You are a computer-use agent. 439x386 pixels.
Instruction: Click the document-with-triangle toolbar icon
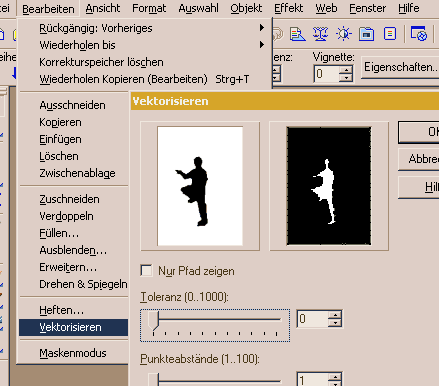[297, 34]
